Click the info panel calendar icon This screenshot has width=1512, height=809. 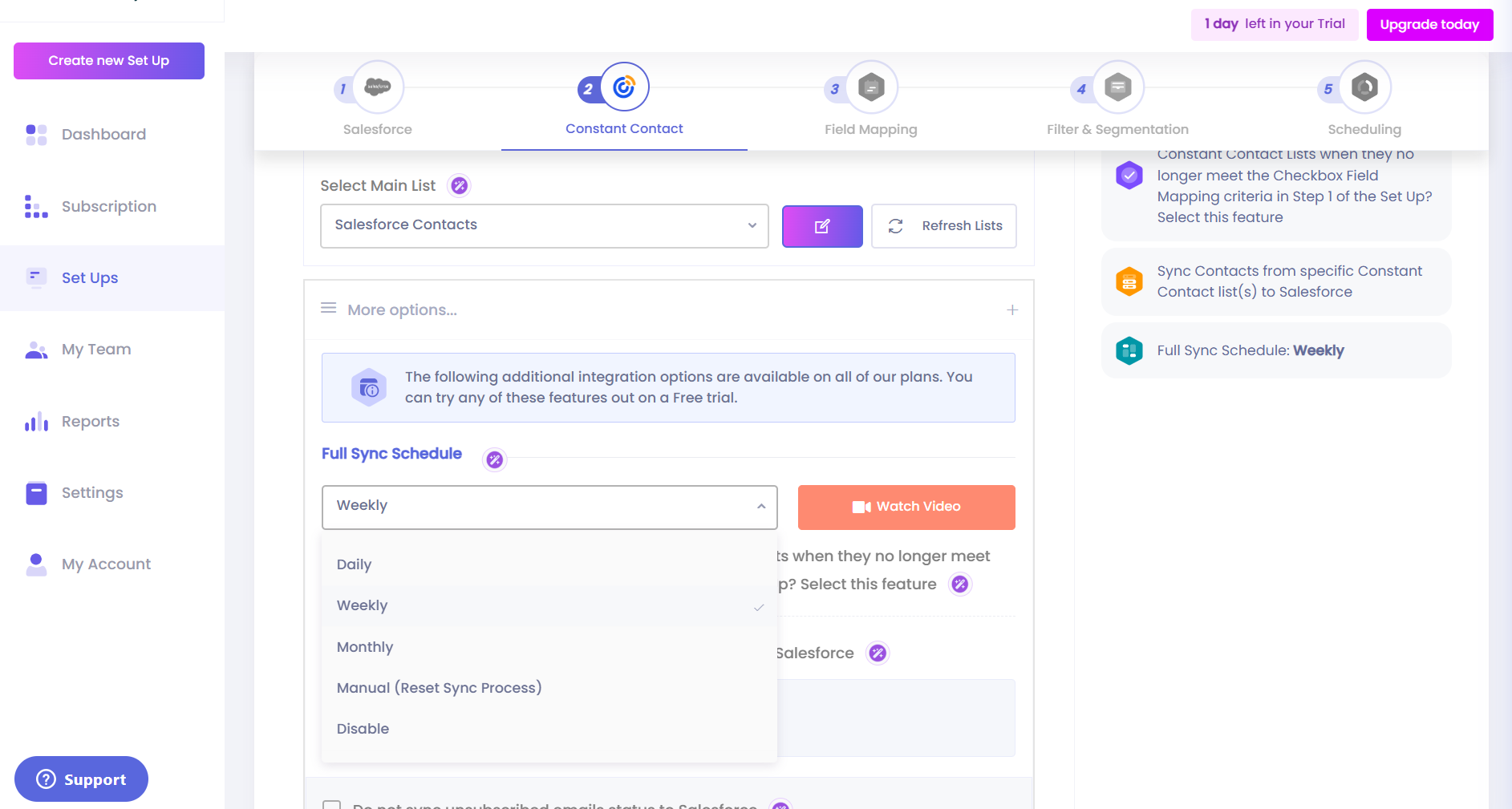point(369,388)
